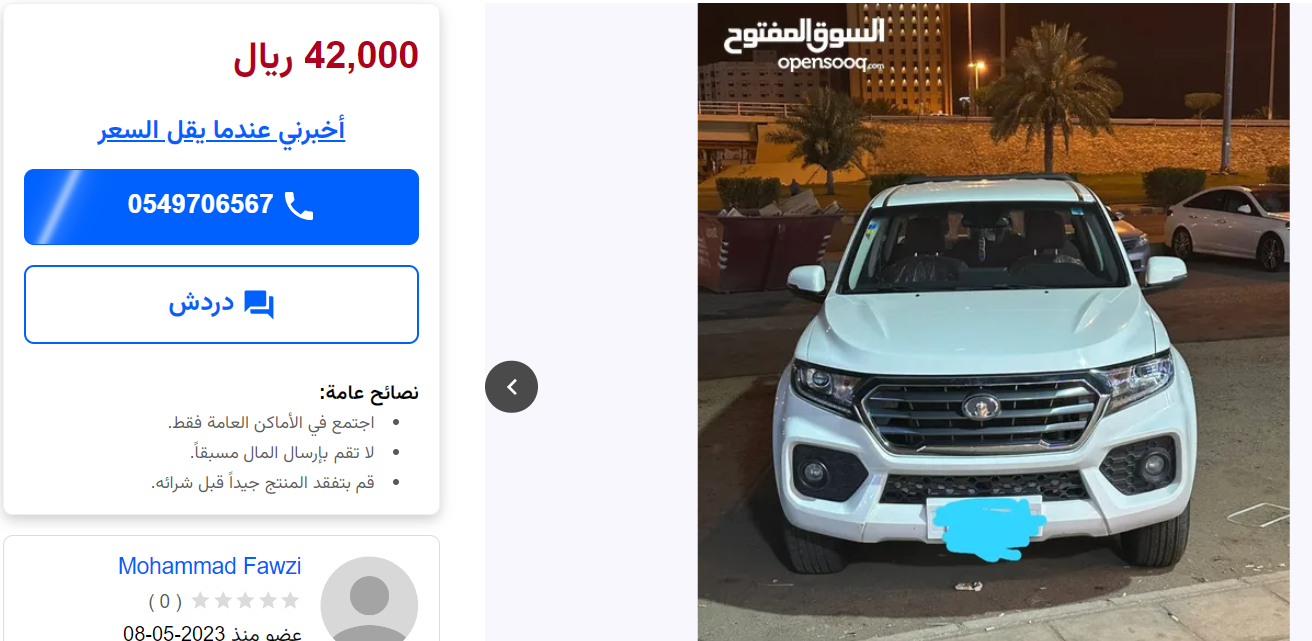Go to the next photo with the chevron arrow

511,386
